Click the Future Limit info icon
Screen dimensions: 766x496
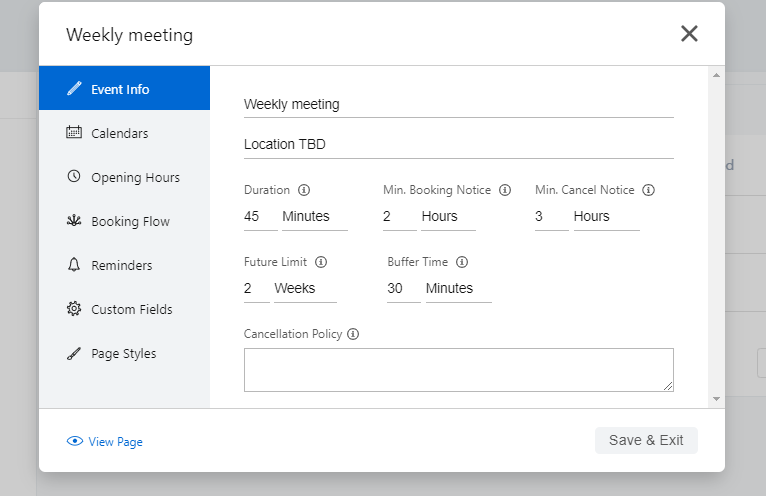(321, 262)
